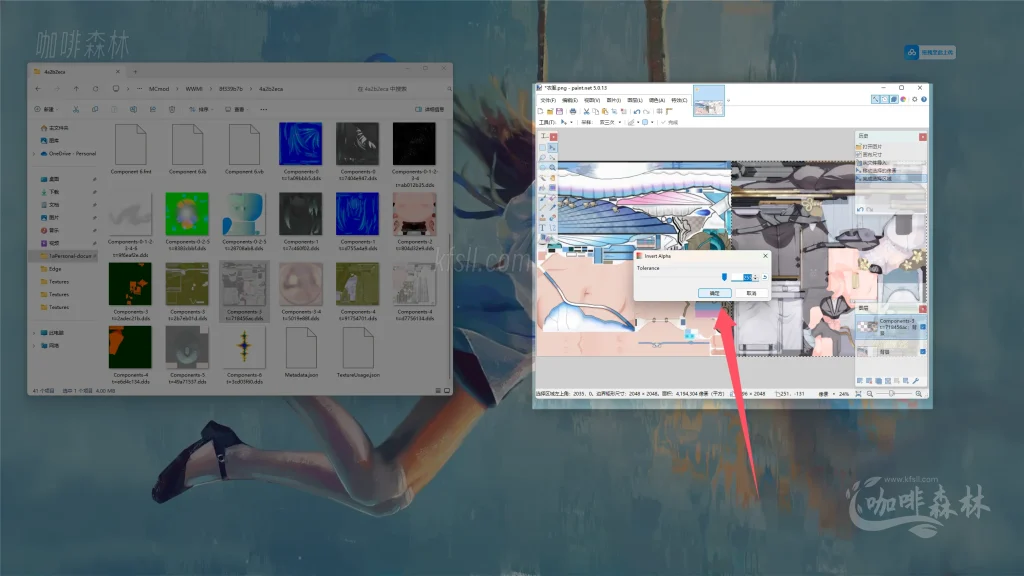Toggle visibility of the 背景 layer
1024x576 pixels.
tap(923, 352)
